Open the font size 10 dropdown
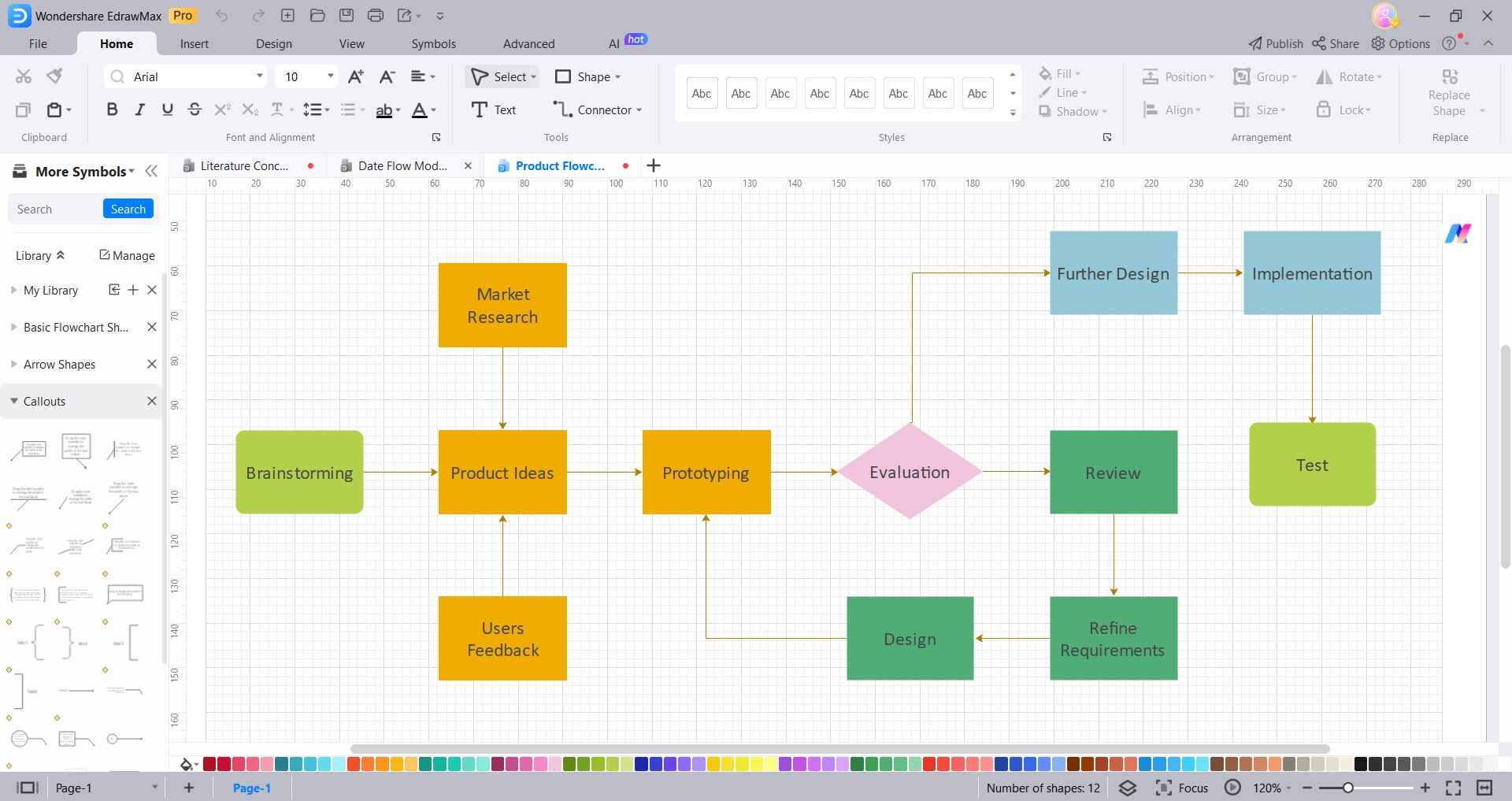The width and height of the screenshot is (1512, 801). (x=330, y=76)
